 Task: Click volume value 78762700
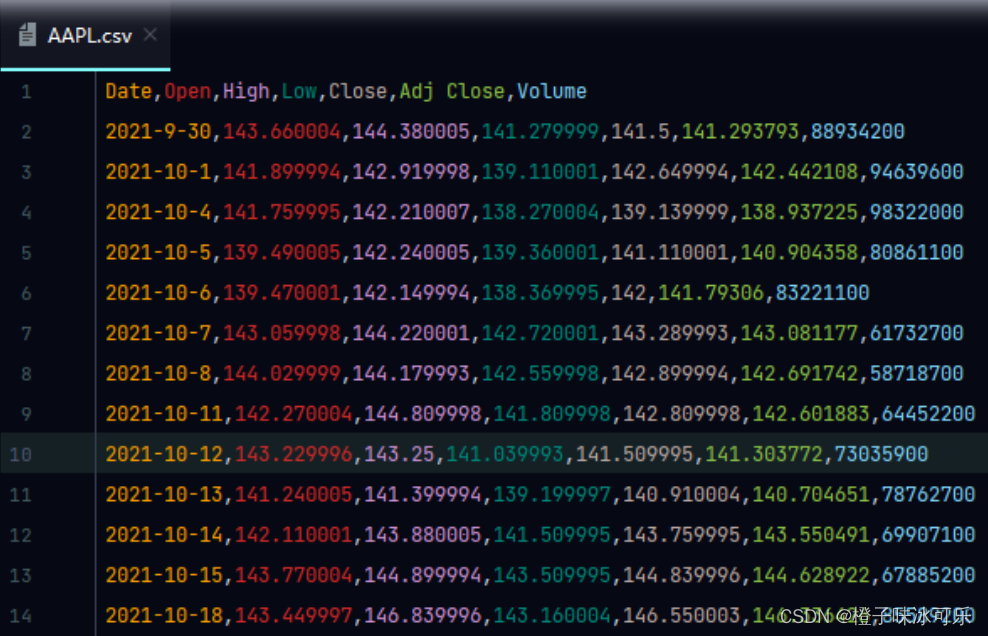[x=928, y=495]
